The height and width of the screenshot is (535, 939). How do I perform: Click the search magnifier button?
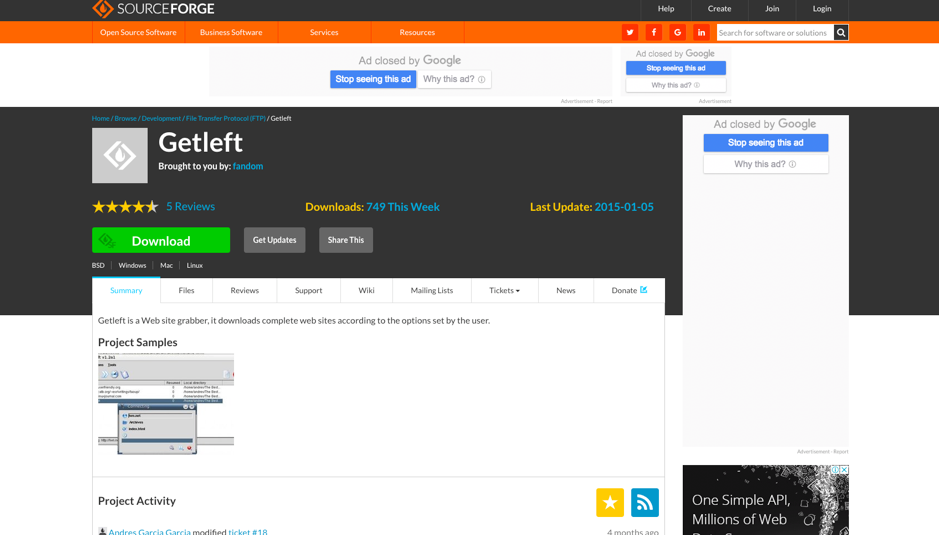pyautogui.click(x=841, y=32)
